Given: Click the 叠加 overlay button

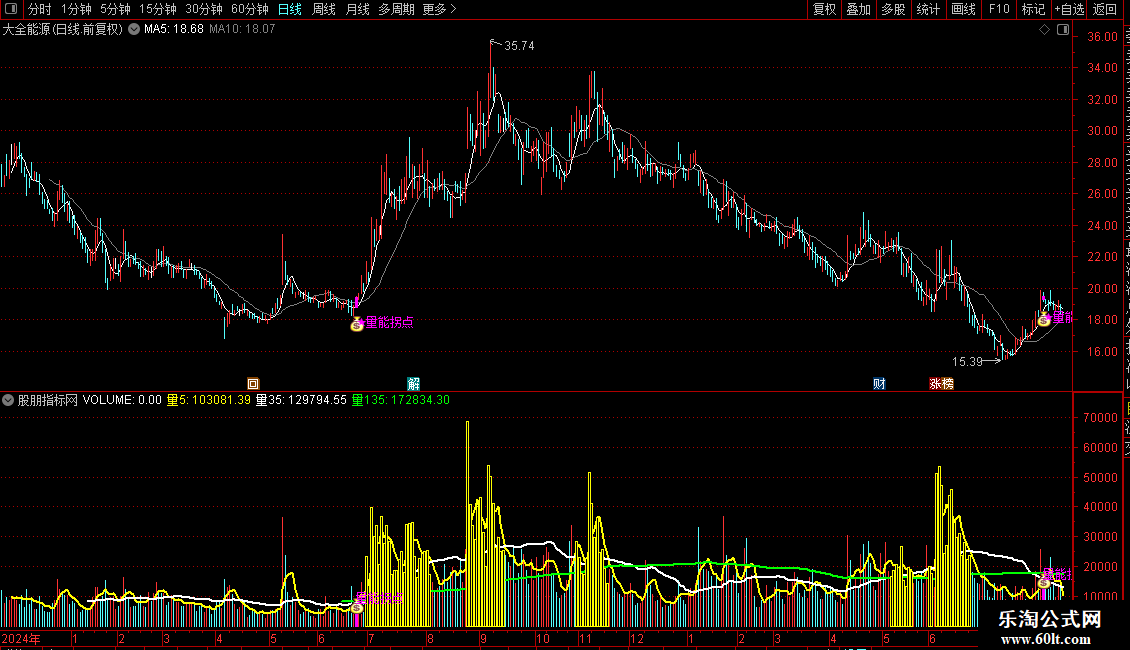Looking at the screenshot, I should point(859,9).
